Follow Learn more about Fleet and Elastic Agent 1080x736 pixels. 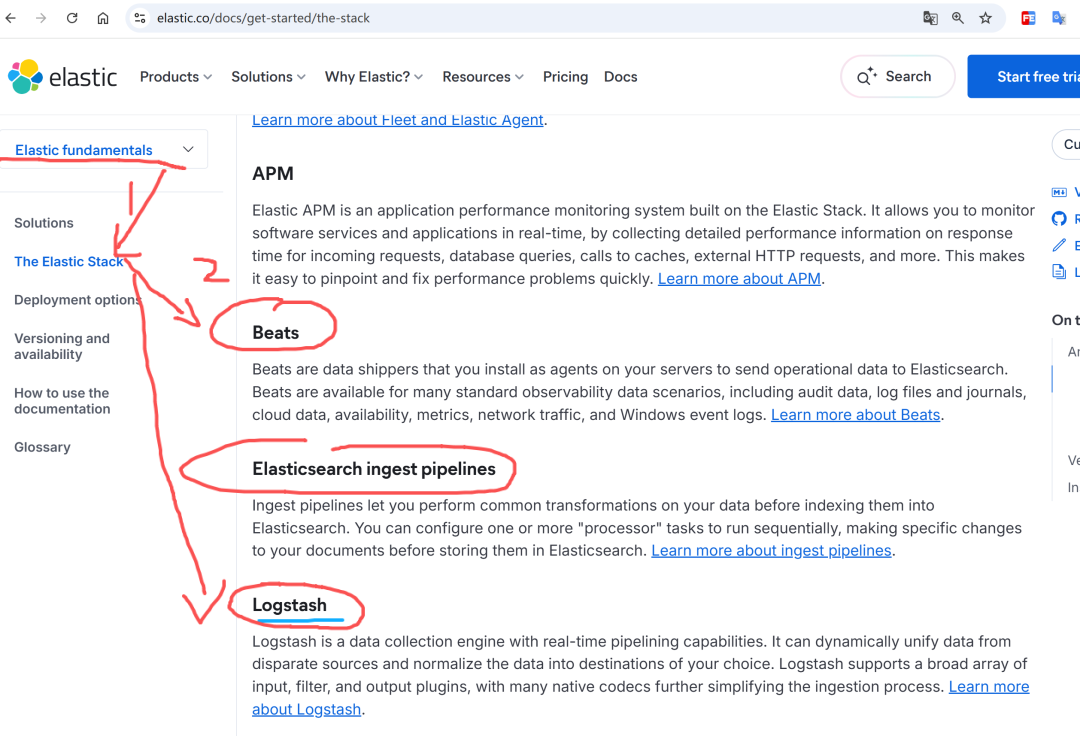pos(397,120)
